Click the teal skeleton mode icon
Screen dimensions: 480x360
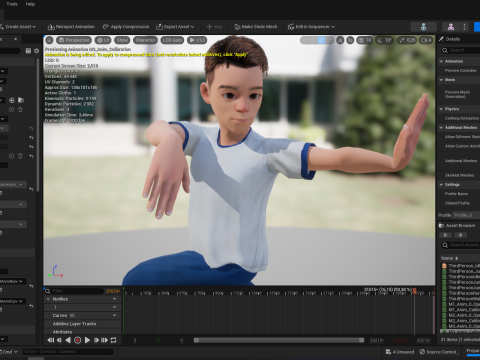[x=424, y=27]
